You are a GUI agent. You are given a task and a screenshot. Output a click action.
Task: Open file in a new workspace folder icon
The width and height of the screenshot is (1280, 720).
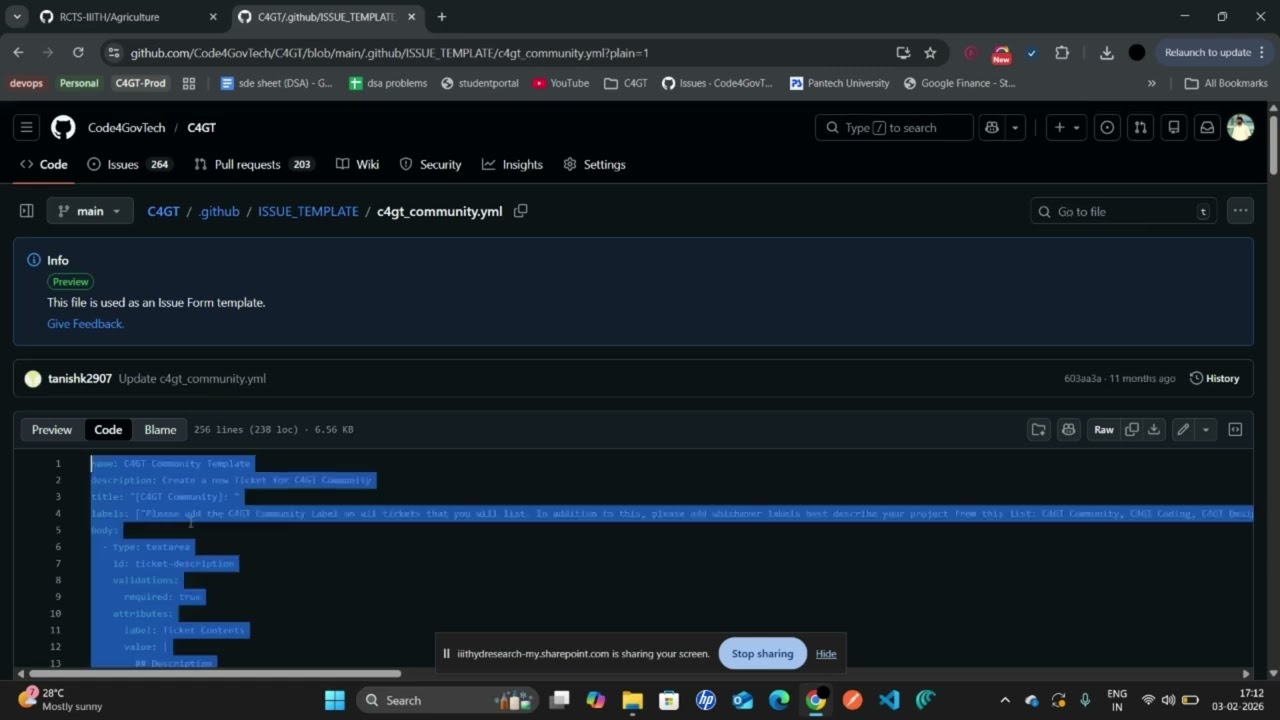point(1038,429)
